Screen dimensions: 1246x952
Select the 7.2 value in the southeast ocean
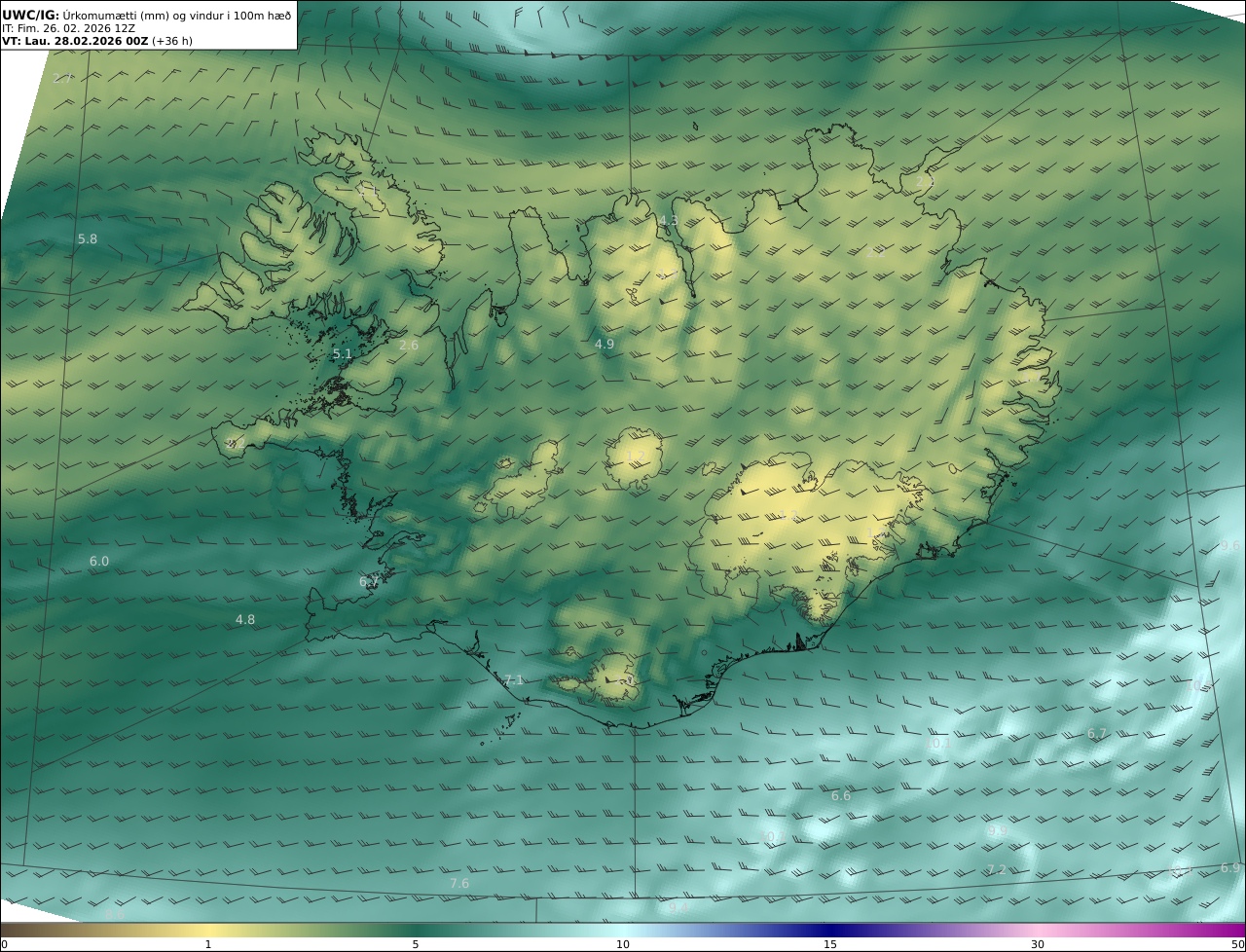click(996, 870)
